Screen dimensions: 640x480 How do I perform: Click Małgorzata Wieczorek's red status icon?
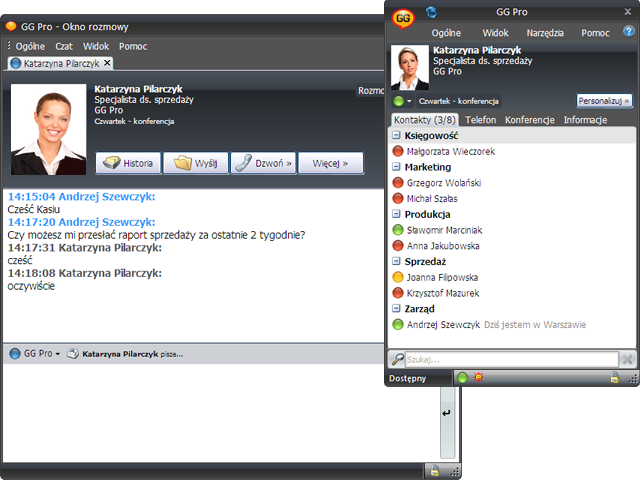pyautogui.click(x=398, y=151)
